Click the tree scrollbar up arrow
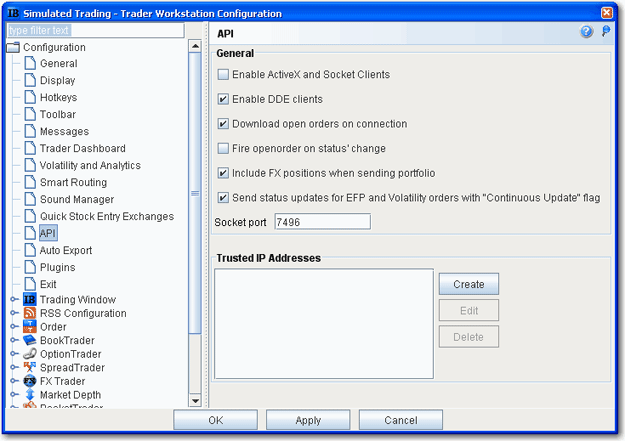This screenshot has width=625, height=441. click(x=195, y=46)
